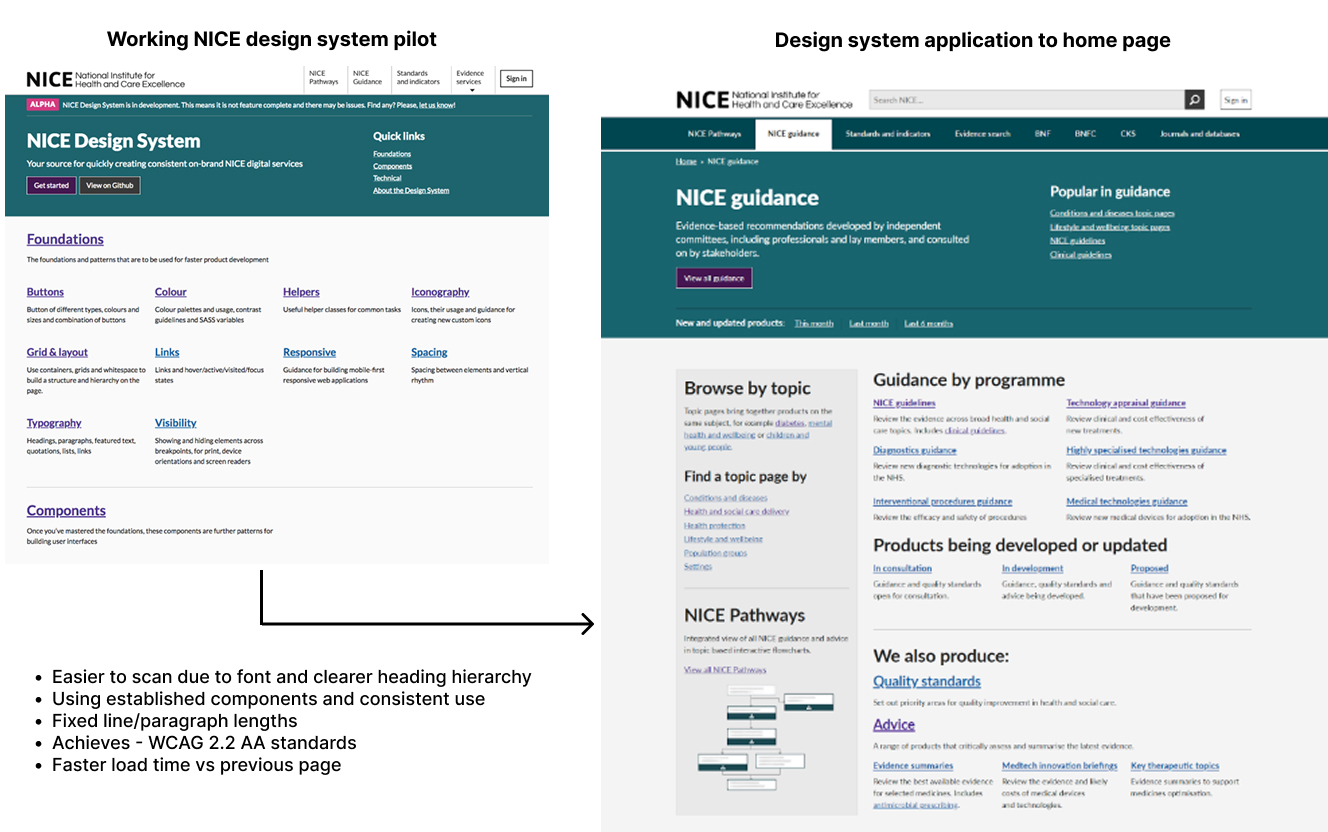The height and width of the screenshot is (832, 1328).
Task: Open Highly specialised technologies guidance link
Action: [1146, 450]
